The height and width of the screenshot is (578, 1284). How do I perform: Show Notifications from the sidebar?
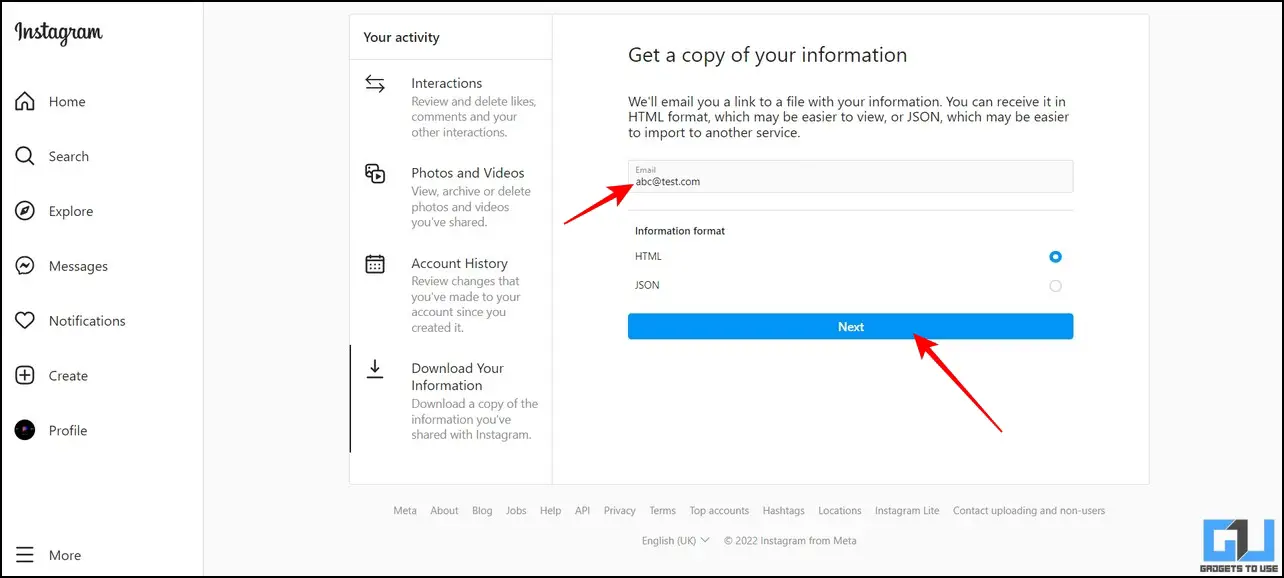click(x=87, y=321)
